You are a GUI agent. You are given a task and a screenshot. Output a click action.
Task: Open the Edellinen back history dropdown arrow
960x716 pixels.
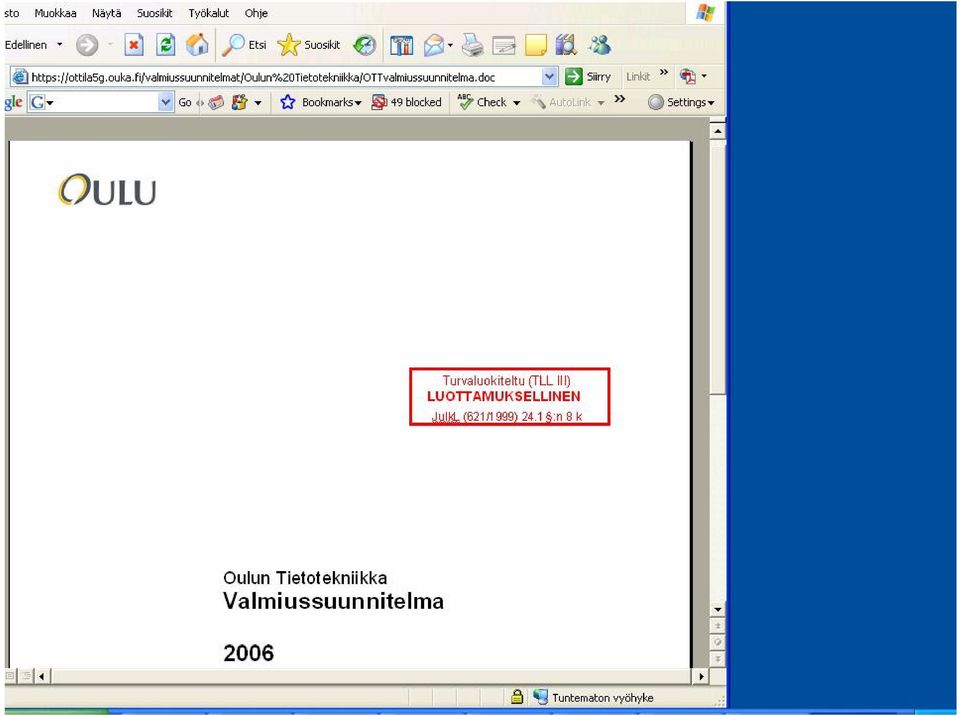(x=59, y=45)
